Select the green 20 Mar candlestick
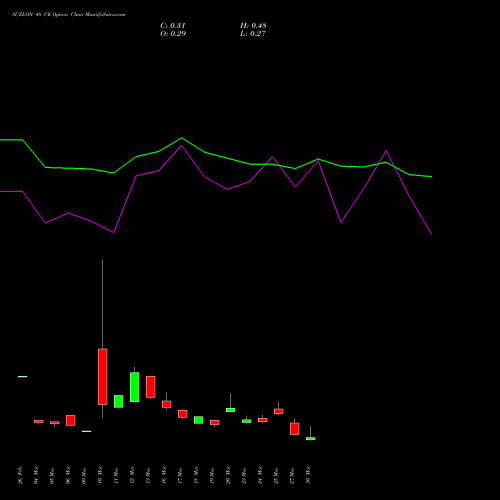Viewport: 500px width, 500px height. pyautogui.click(x=231, y=410)
